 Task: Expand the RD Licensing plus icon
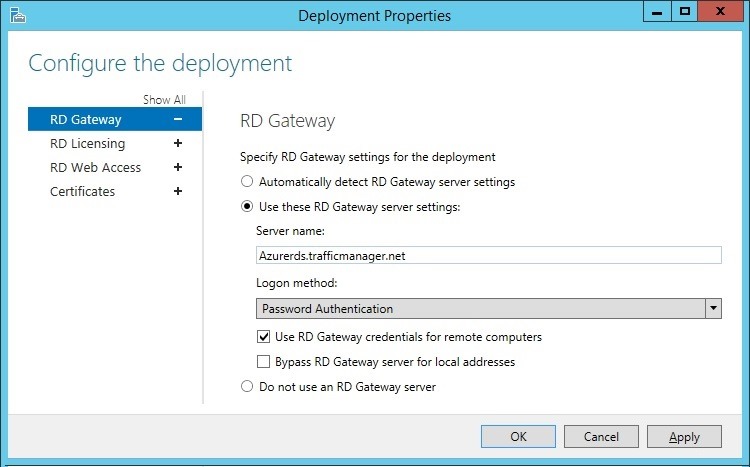178,143
